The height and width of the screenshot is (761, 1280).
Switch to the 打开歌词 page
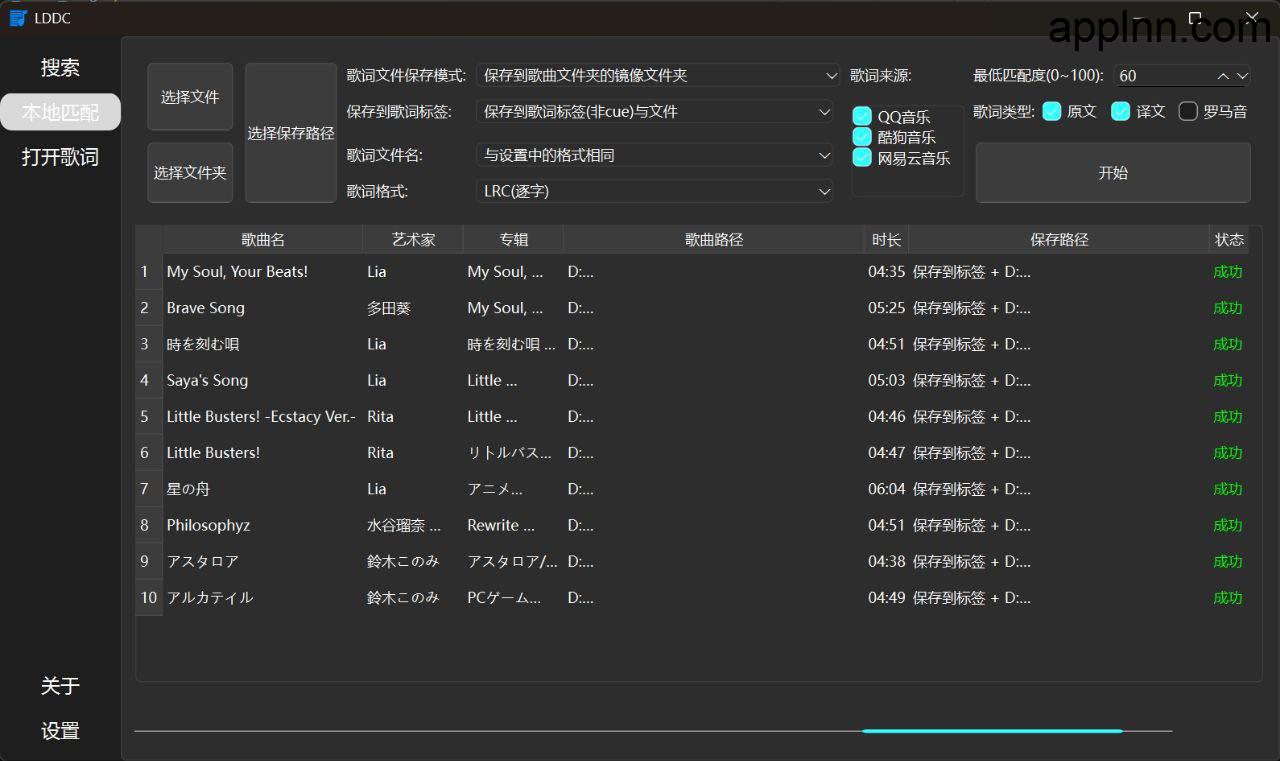coord(60,157)
